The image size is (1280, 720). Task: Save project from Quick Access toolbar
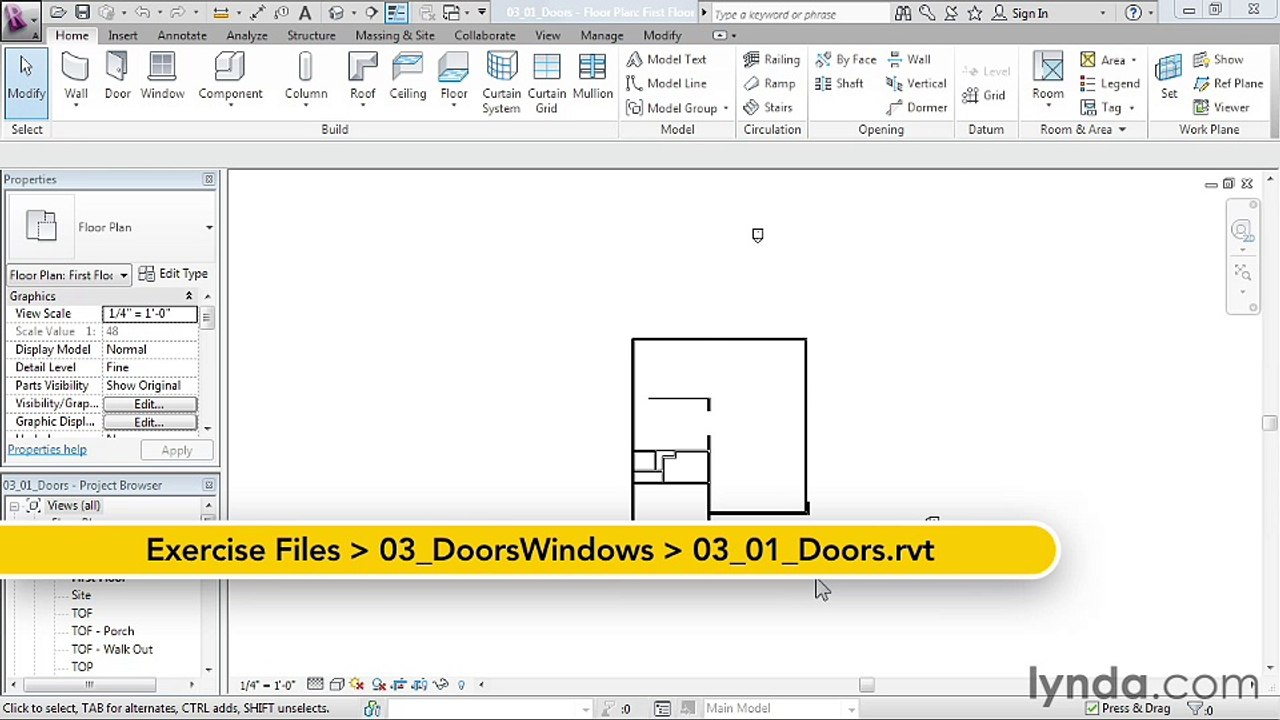(x=82, y=13)
